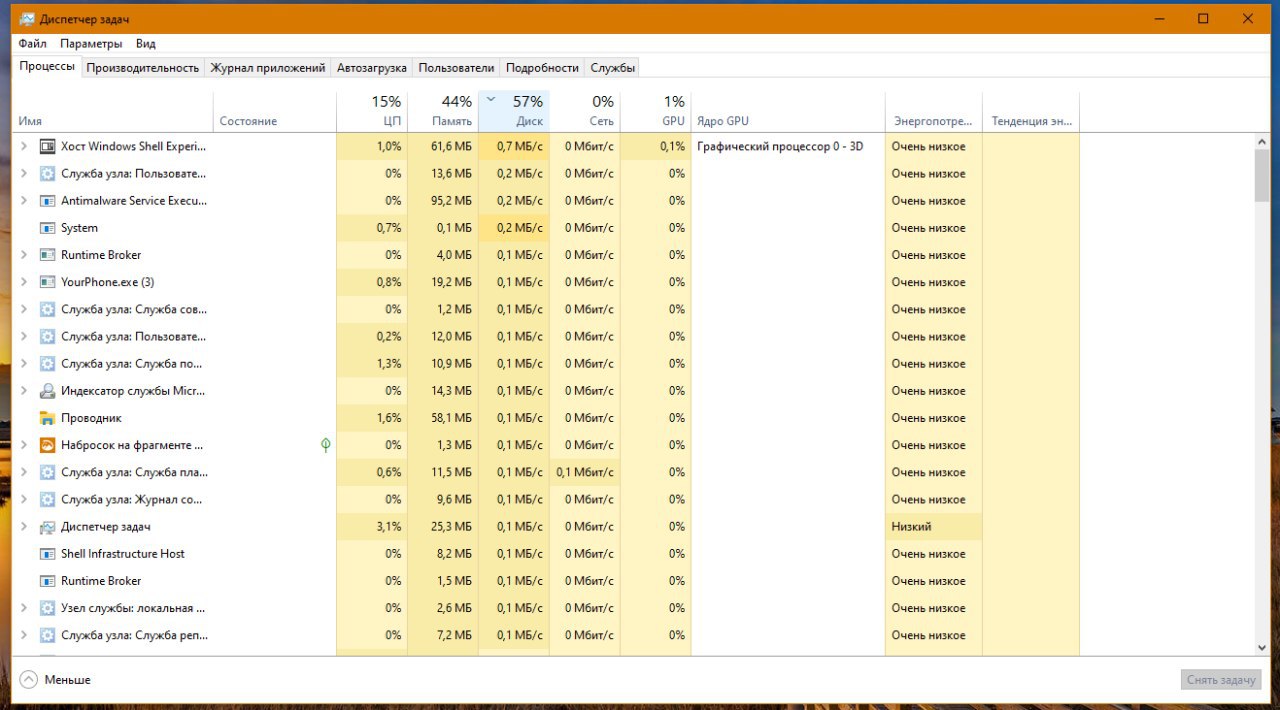The width and height of the screenshot is (1280, 710).
Task: Expand the YourPhone.exe (3) process group
Action: (x=24, y=282)
